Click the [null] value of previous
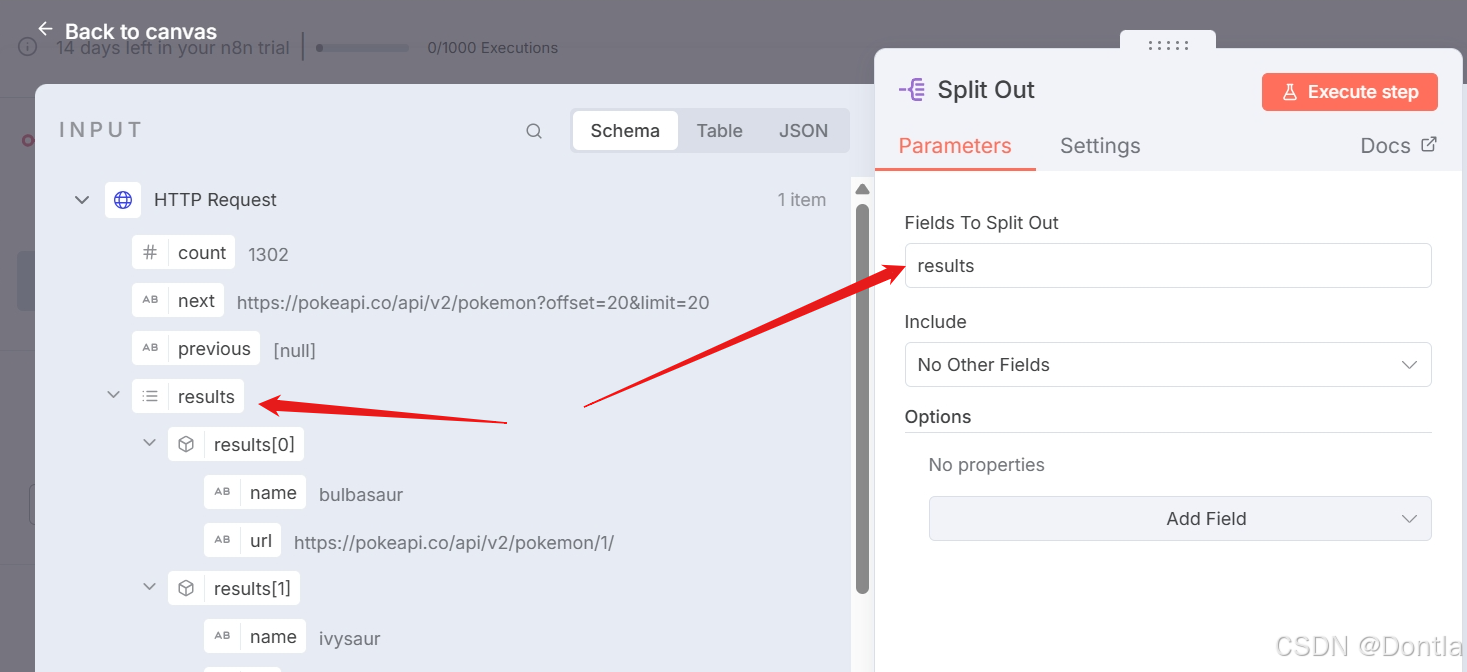1467x672 pixels. click(294, 350)
